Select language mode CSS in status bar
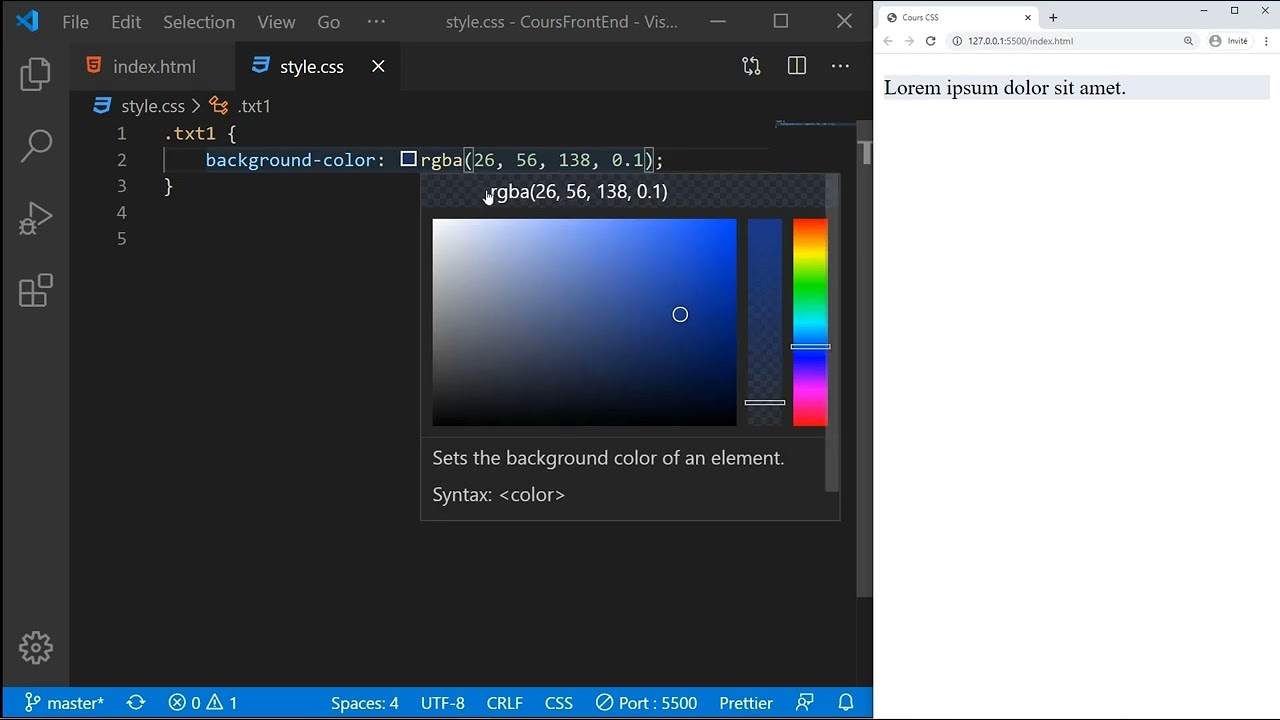Image resolution: width=1280 pixels, height=720 pixels. tap(559, 703)
